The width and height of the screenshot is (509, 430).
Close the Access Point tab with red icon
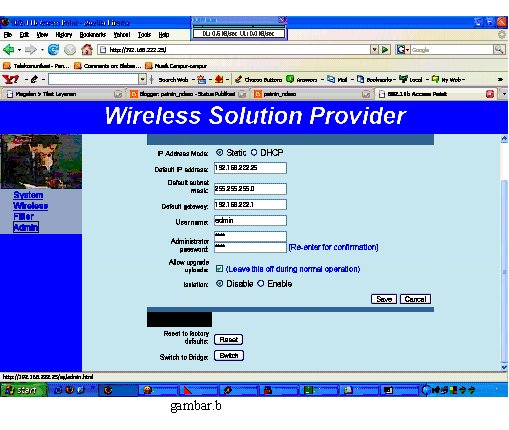click(x=490, y=94)
